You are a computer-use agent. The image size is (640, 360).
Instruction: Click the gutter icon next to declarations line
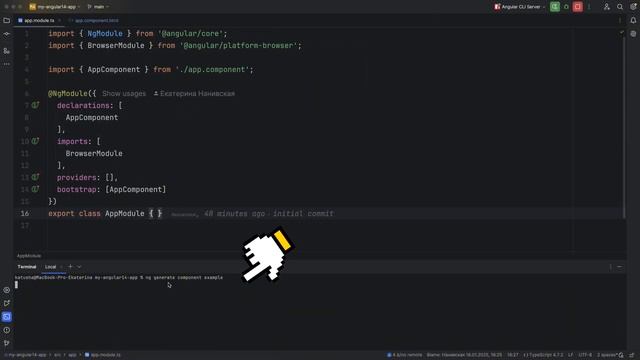pos(36,105)
